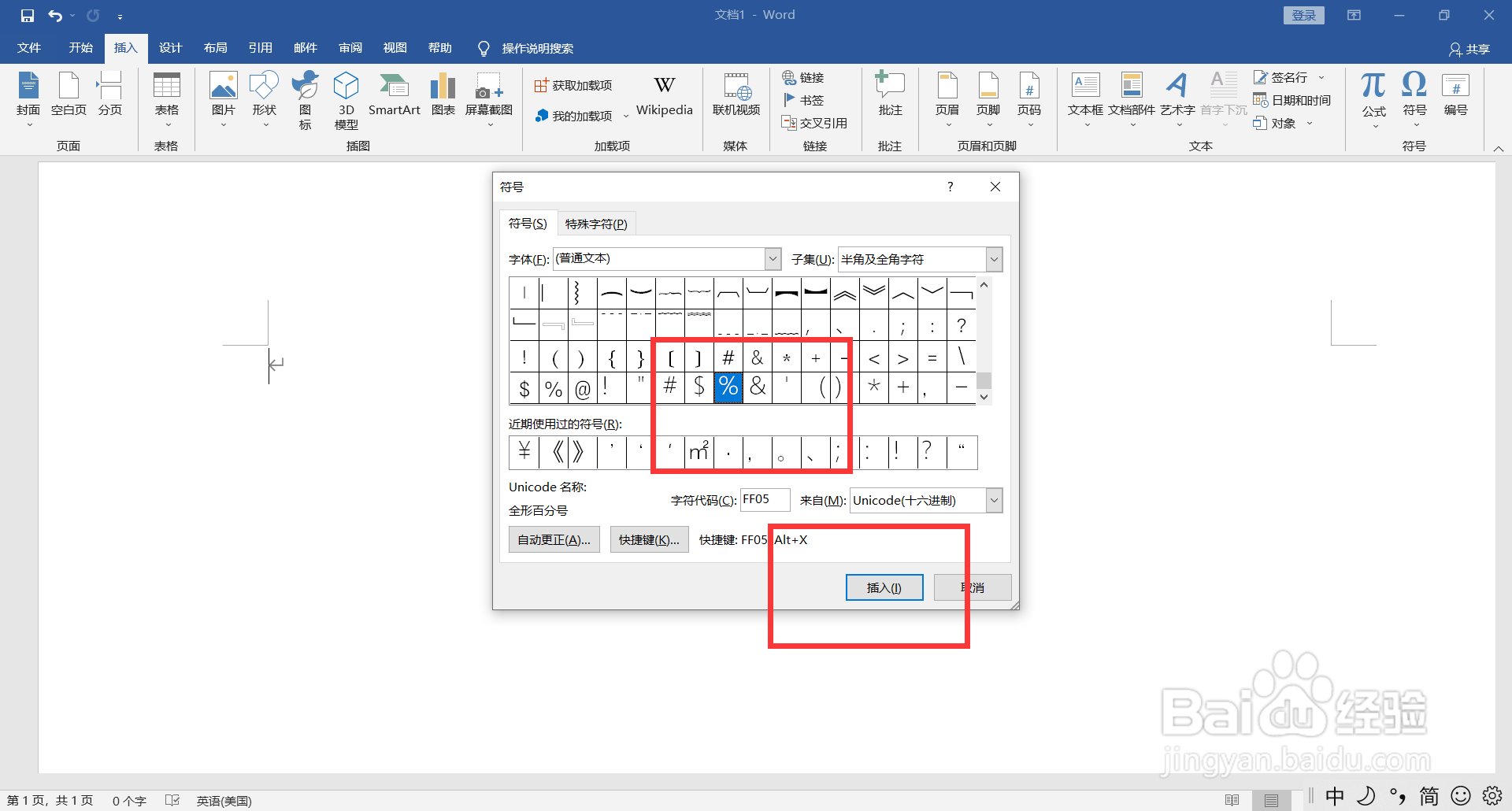Add a Comment (批注)

coord(890,94)
